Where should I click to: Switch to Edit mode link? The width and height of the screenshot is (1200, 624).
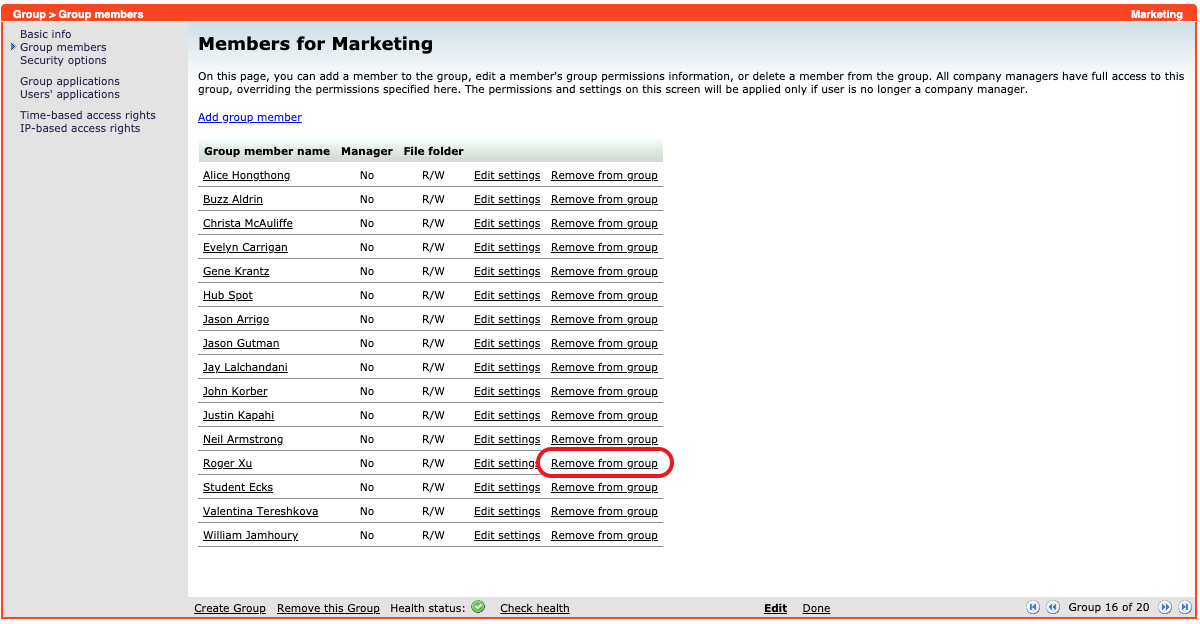pyautogui.click(x=775, y=608)
